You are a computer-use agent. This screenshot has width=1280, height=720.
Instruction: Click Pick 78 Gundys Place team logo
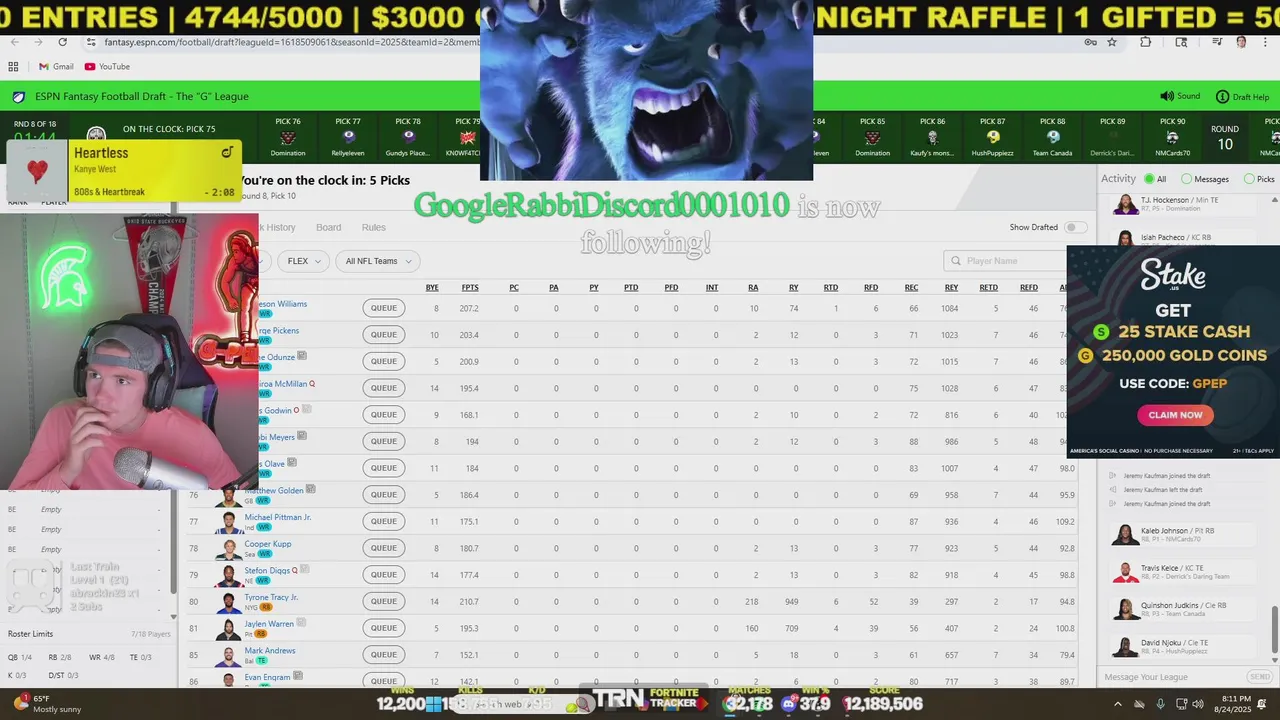[408, 137]
